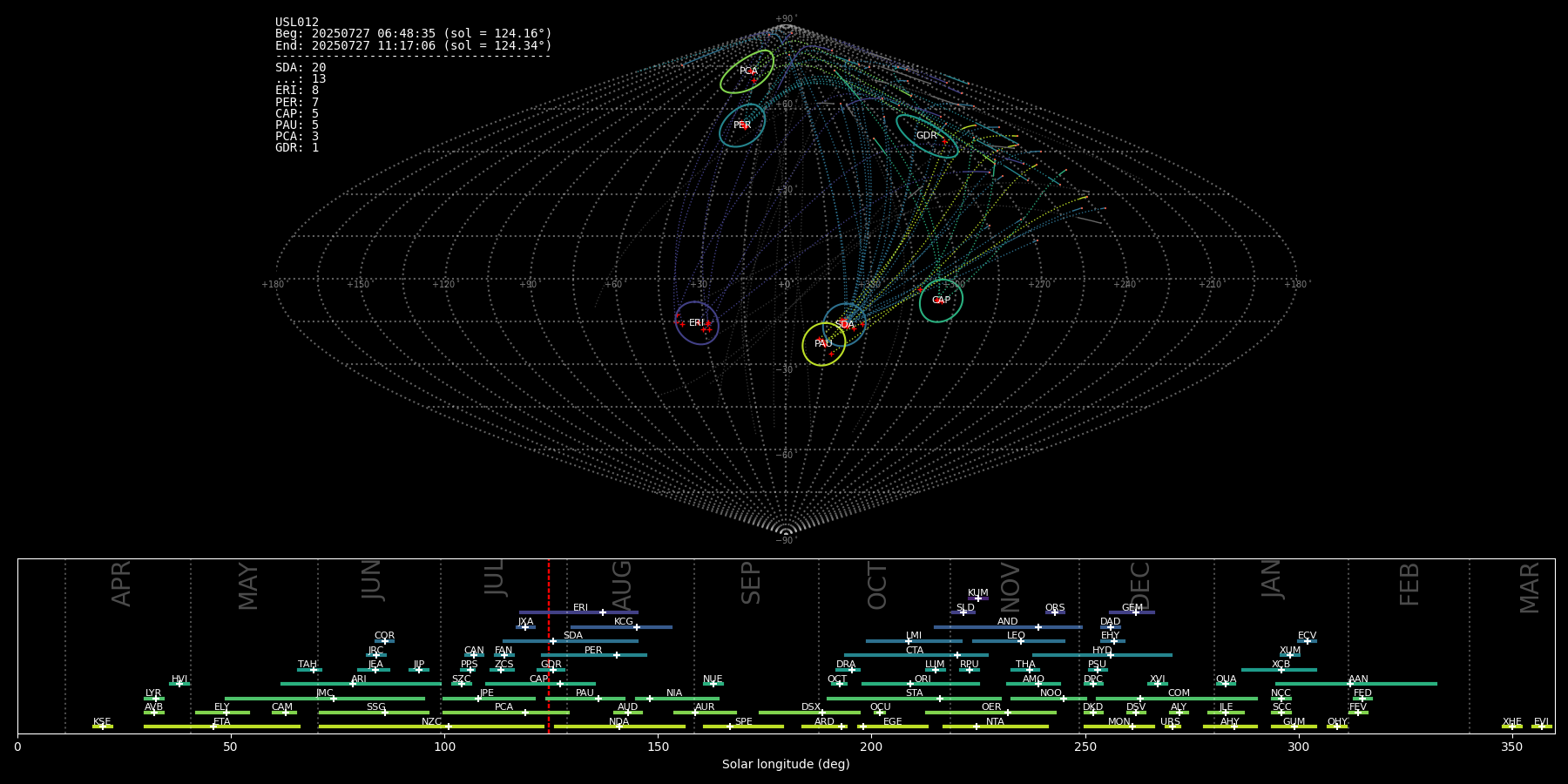
Task: Select the ARI shower label in timeline
Action: (359, 679)
